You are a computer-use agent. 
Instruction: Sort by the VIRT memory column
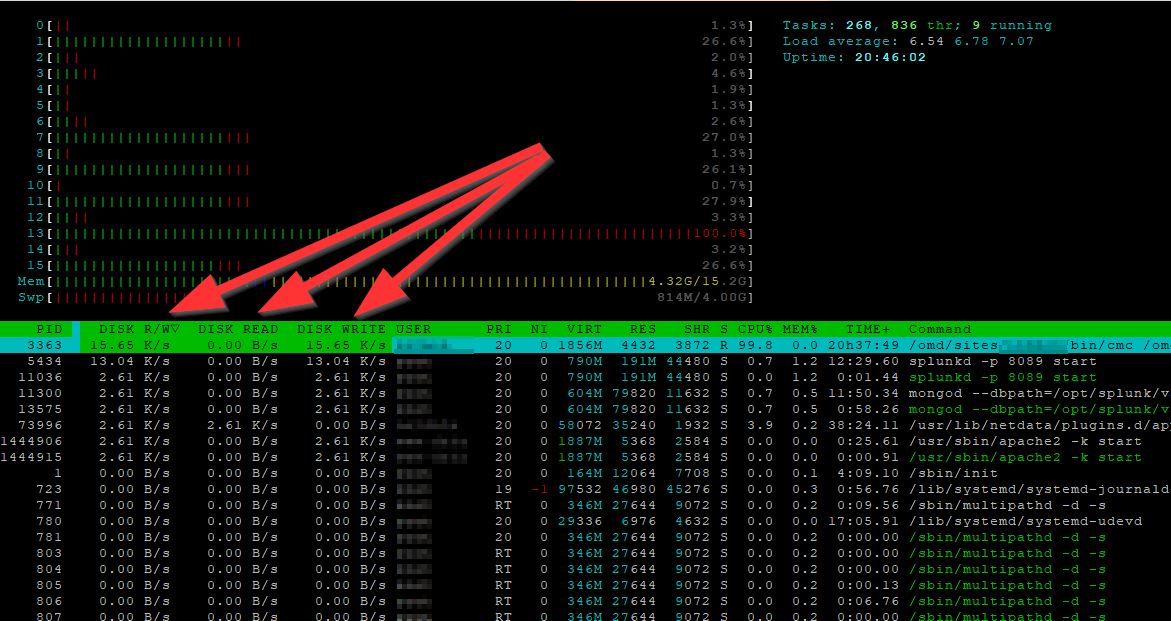(585, 329)
